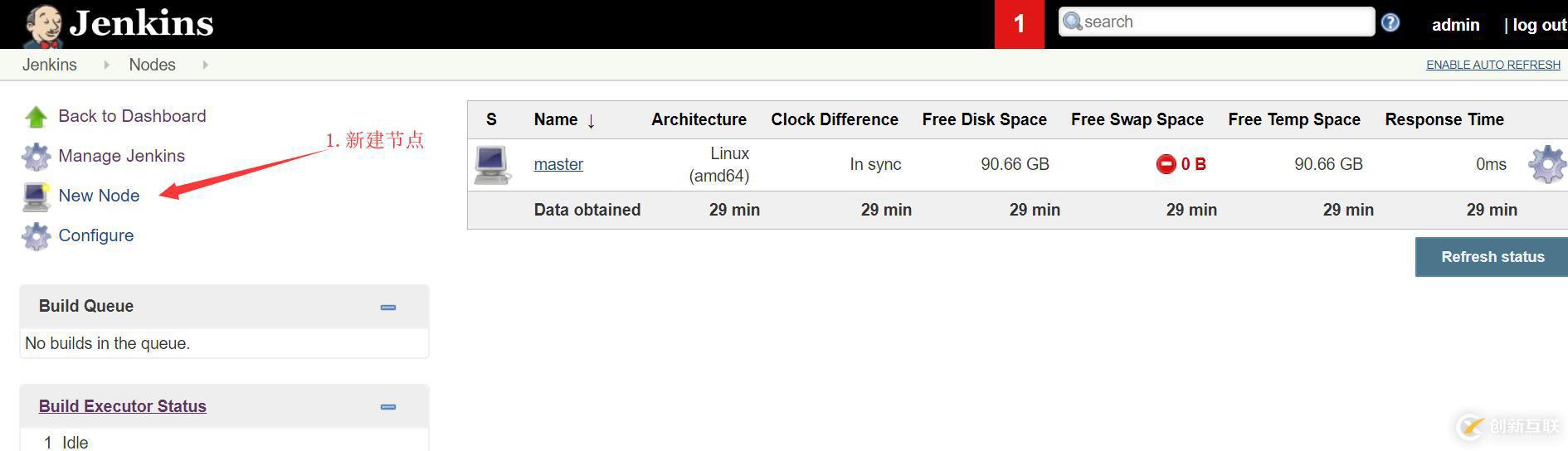
Task: Open the admin user menu link
Action: 1455,25
